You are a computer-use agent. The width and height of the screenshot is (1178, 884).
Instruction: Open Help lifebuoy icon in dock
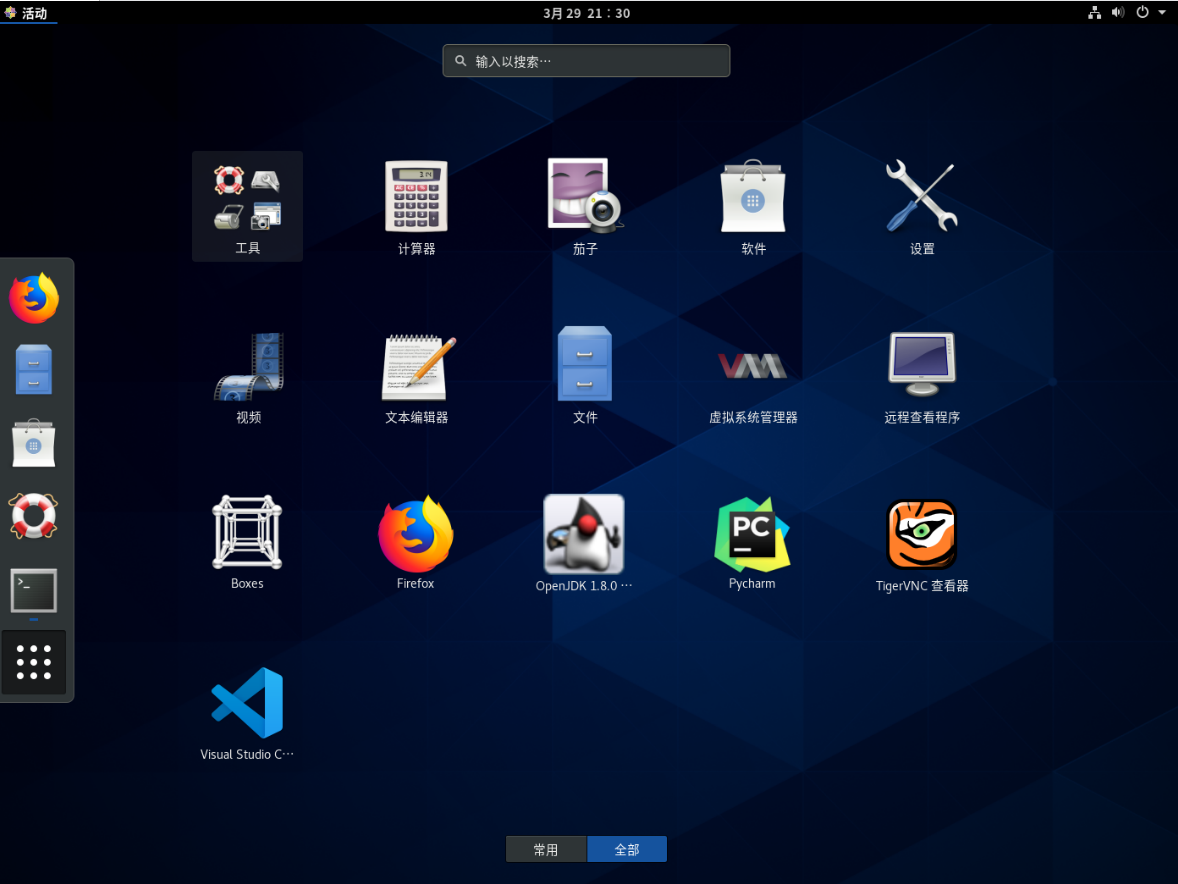pyautogui.click(x=34, y=516)
